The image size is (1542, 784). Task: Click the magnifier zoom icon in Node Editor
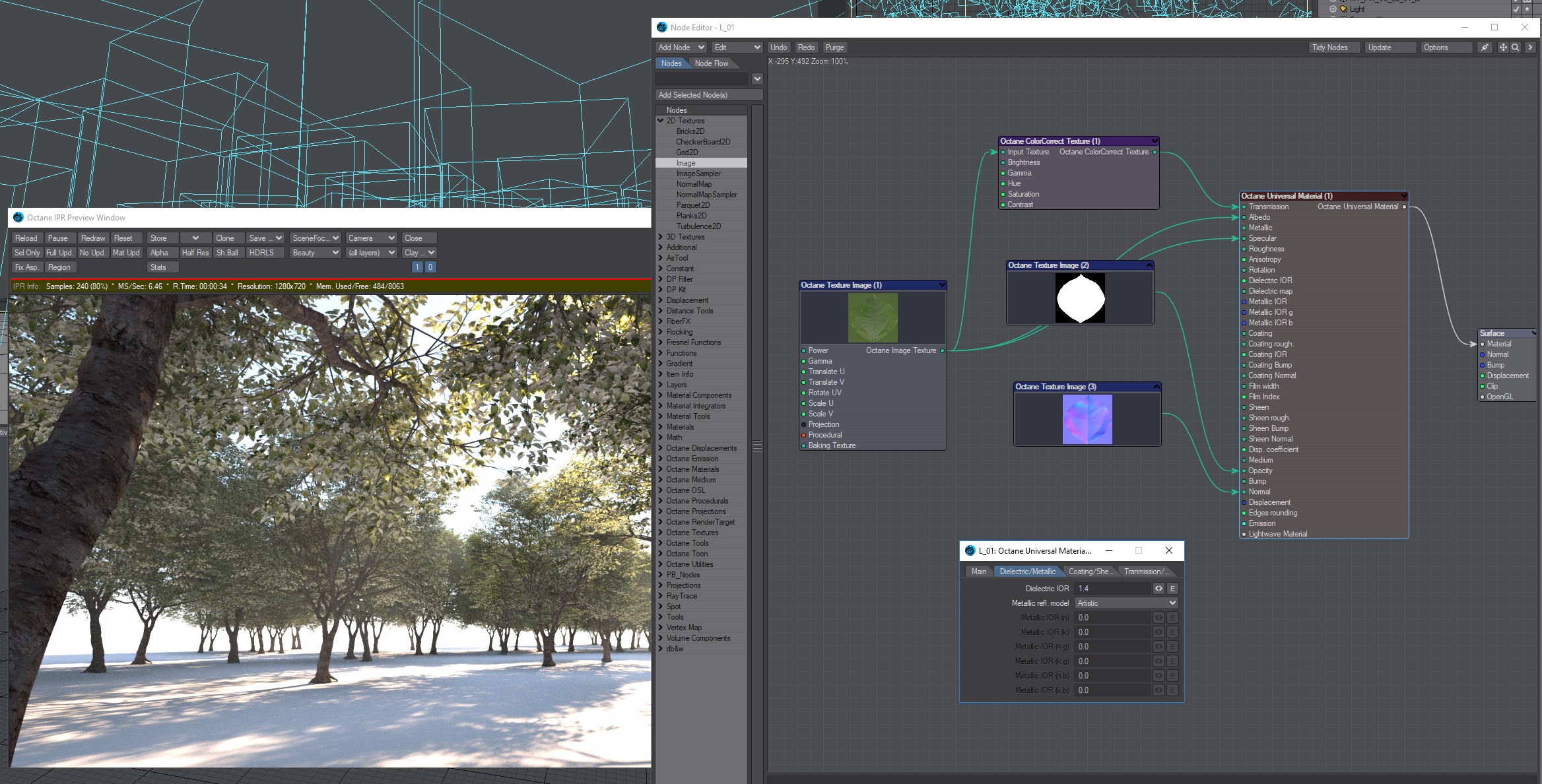pyautogui.click(x=1516, y=48)
